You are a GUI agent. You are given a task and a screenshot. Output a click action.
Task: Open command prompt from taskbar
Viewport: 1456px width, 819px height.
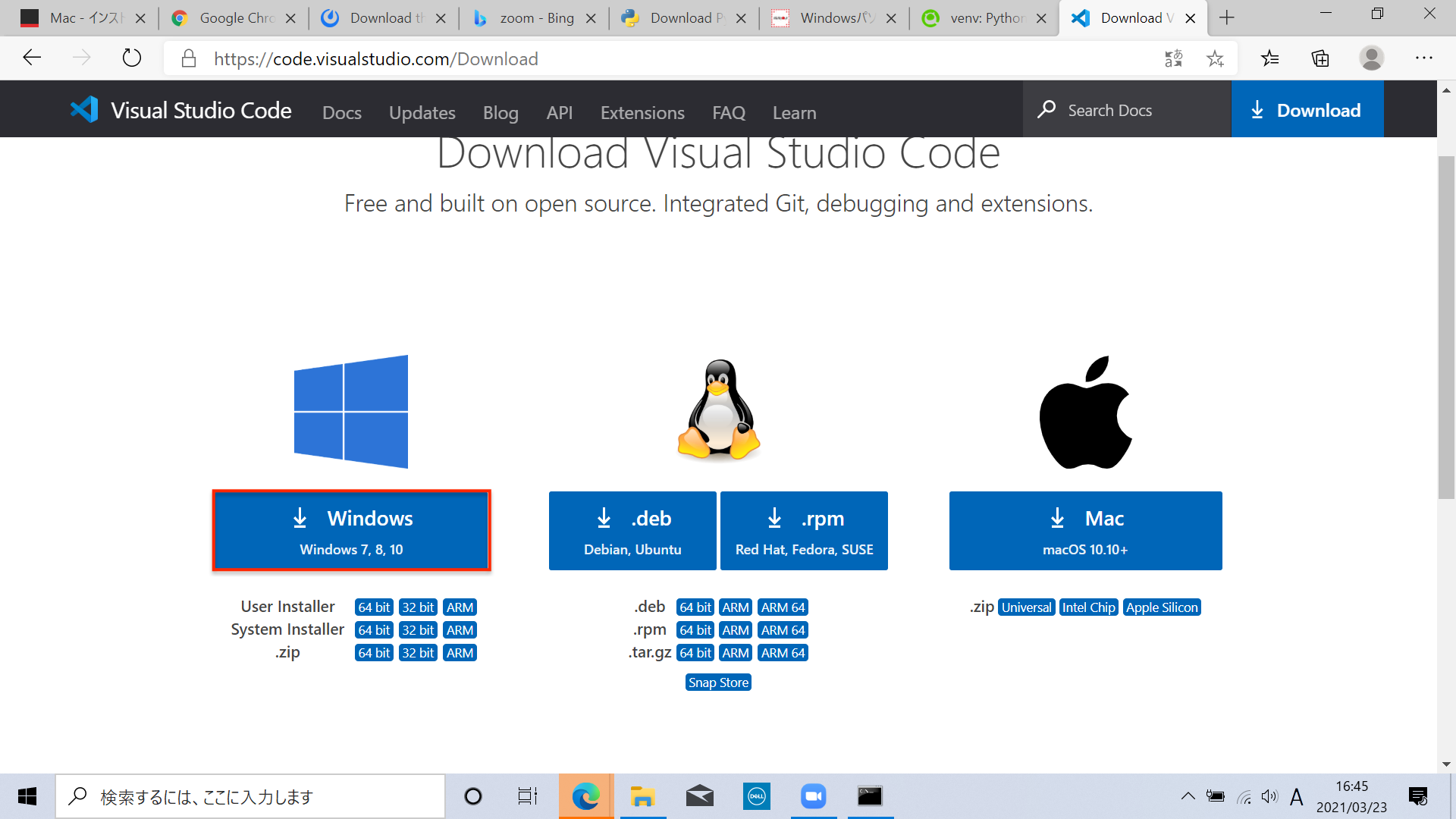(x=871, y=796)
